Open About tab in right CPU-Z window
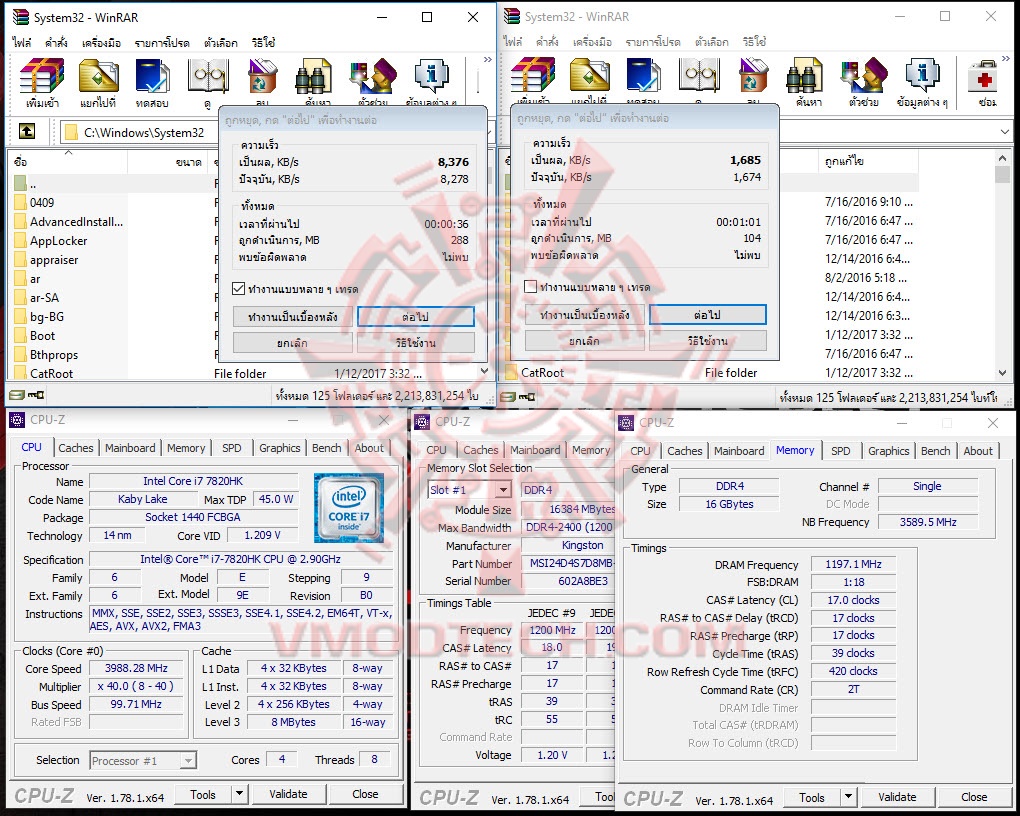The height and width of the screenshot is (816, 1020). coord(978,451)
